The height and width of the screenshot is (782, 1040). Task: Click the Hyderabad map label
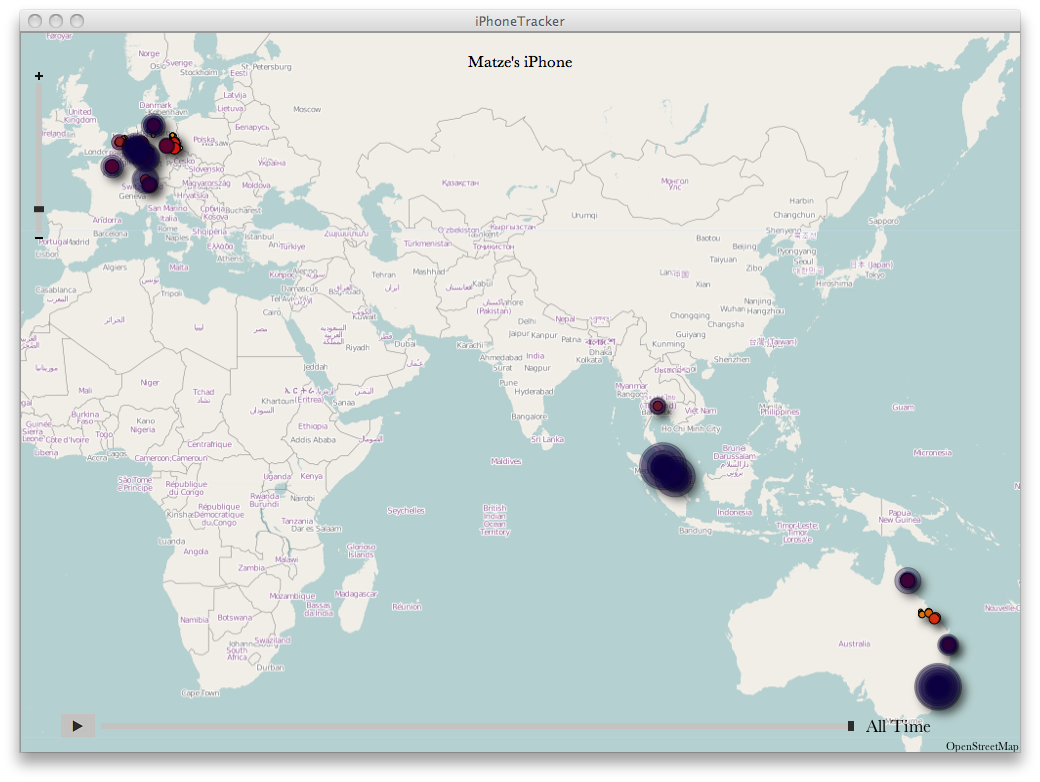tap(534, 391)
